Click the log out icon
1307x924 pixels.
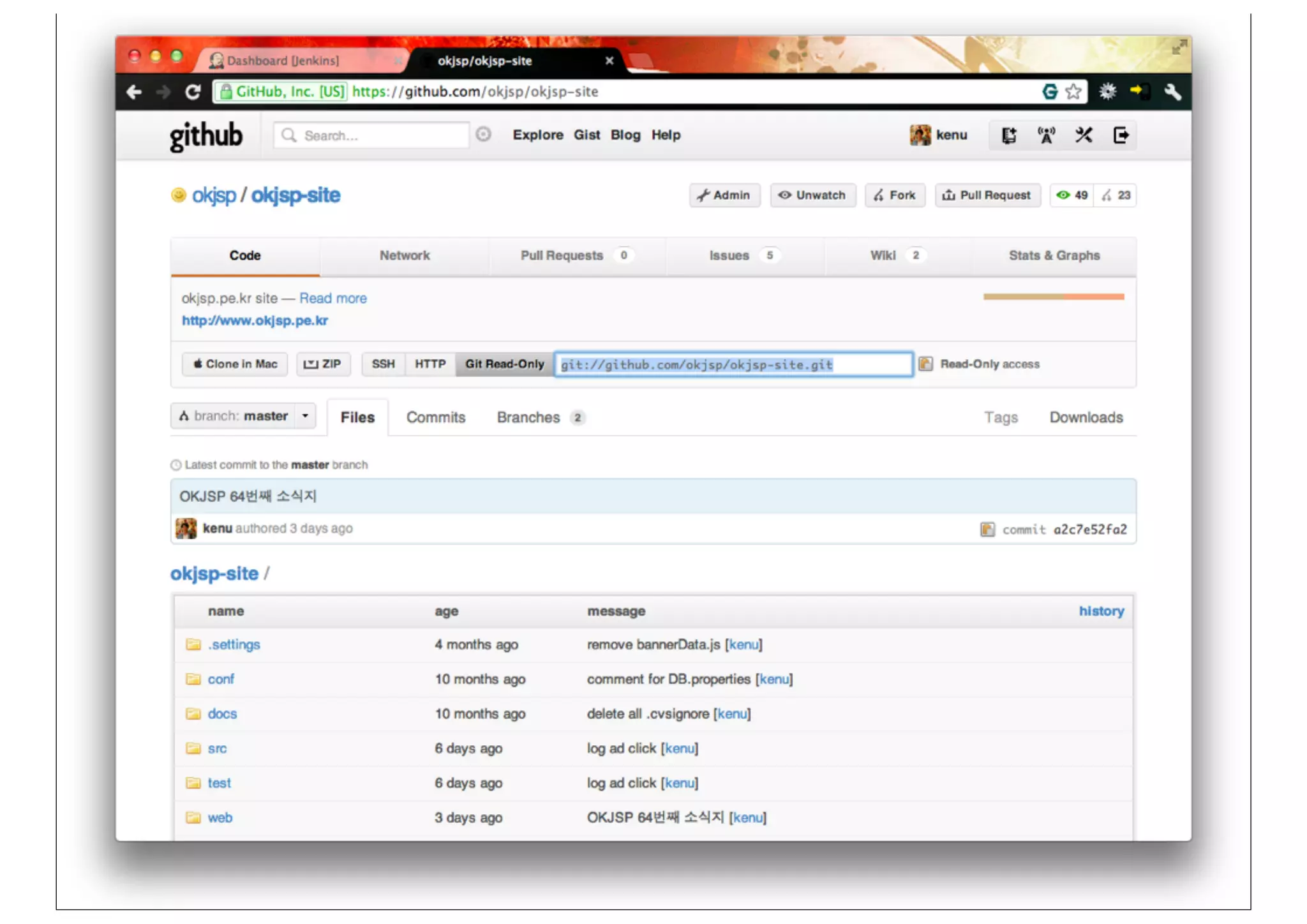coord(1121,135)
